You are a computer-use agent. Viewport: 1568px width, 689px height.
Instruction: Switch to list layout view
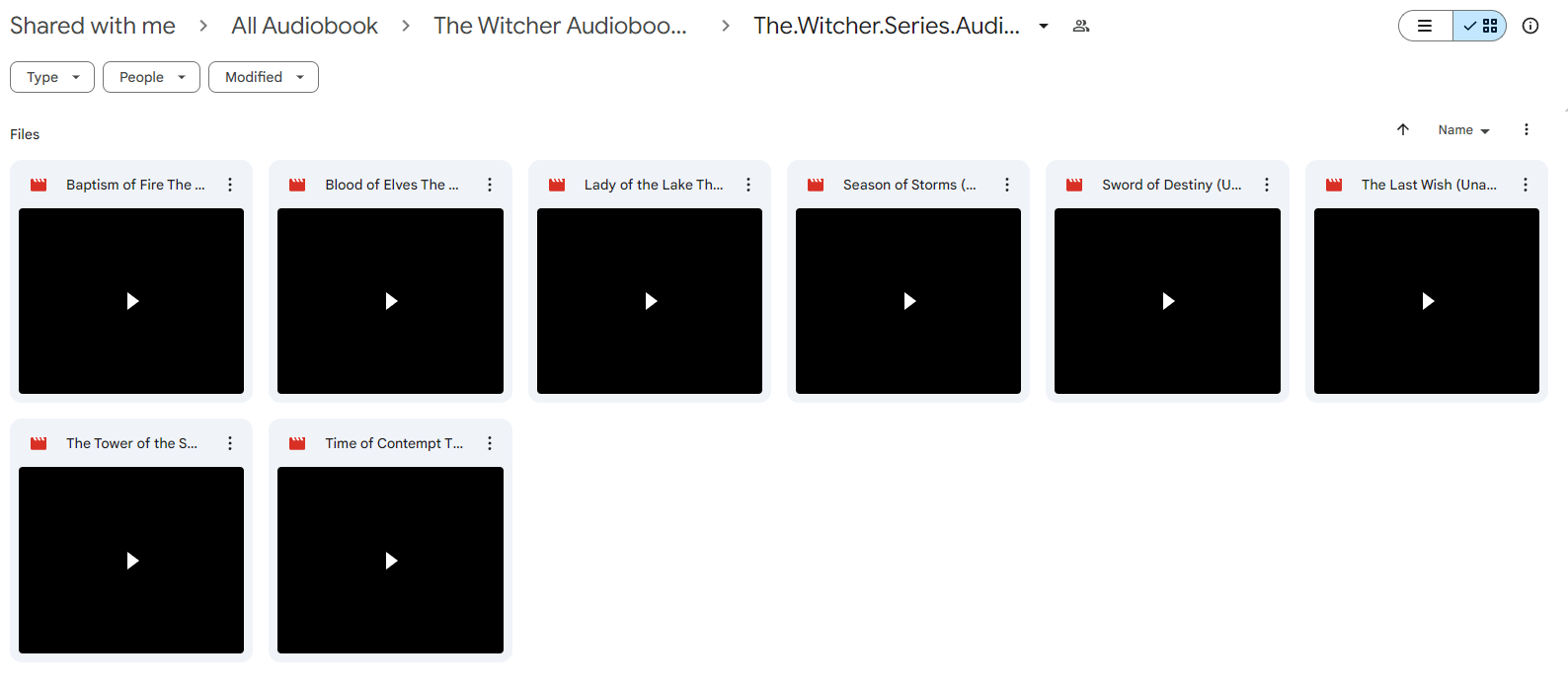coord(1425,26)
